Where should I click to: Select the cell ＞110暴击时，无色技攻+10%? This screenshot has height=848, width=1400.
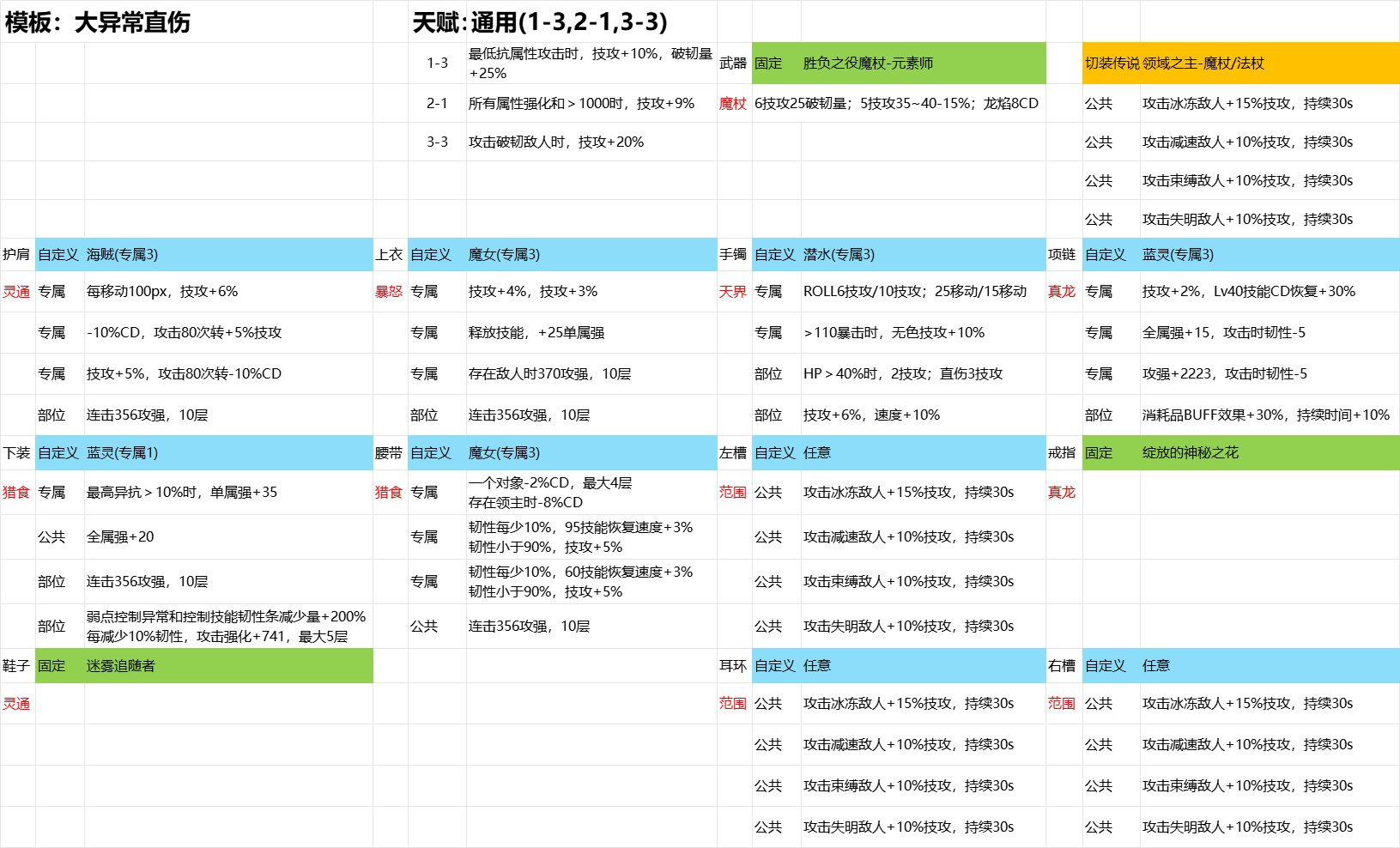[924, 332]
